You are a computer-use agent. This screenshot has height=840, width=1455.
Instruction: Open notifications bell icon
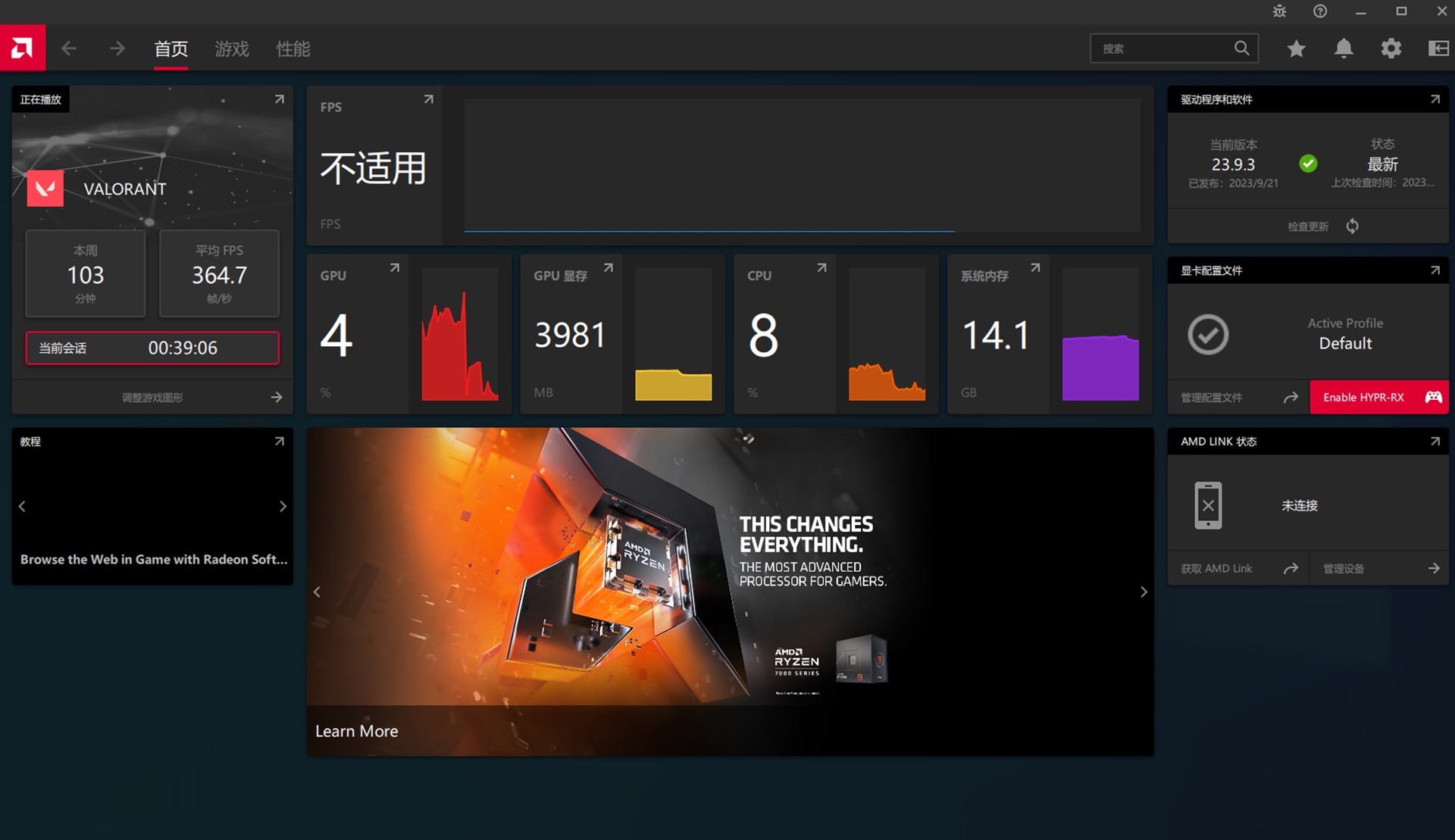[1344, 48]
